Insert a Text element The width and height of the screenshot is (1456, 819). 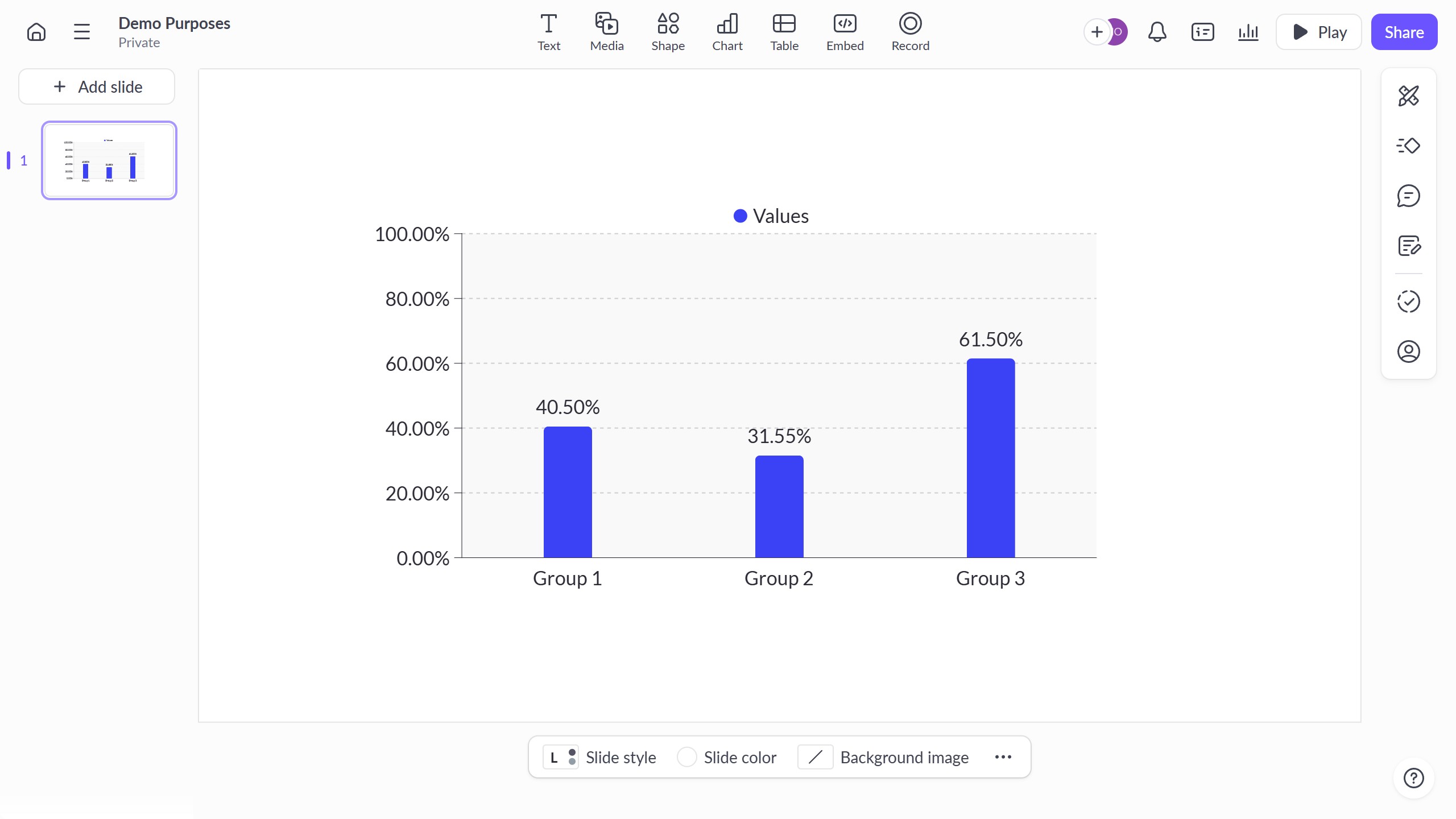(x=548, y=32)
